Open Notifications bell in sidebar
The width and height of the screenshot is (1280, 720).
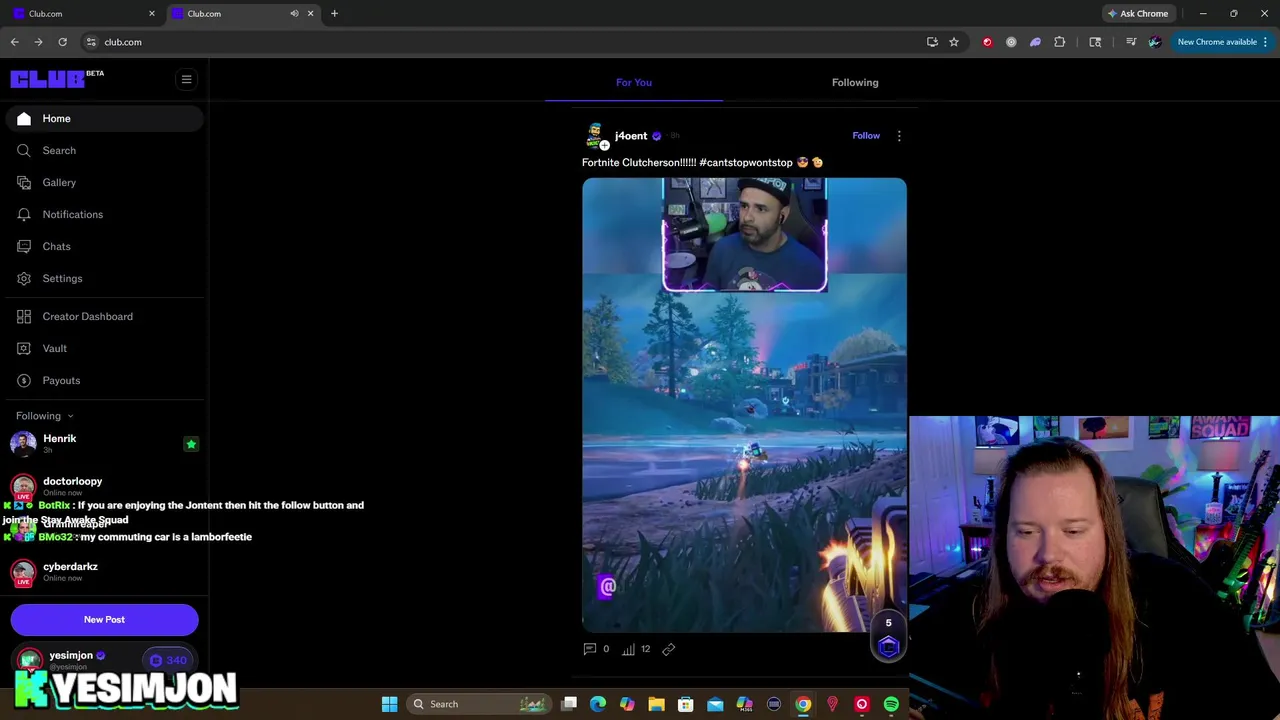coord(104,214)
